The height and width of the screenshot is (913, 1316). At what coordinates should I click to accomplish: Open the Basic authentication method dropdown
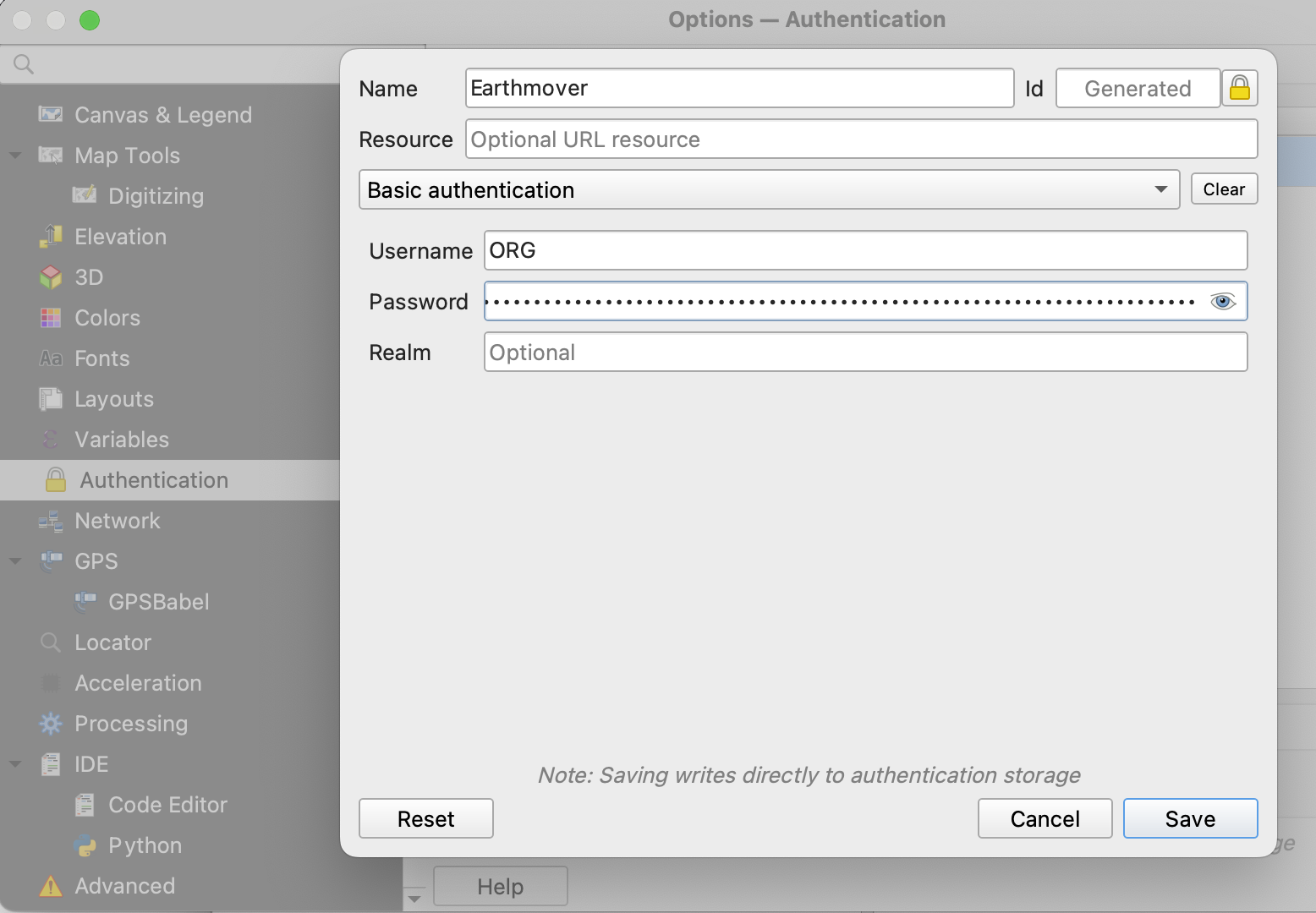[768, 190]
